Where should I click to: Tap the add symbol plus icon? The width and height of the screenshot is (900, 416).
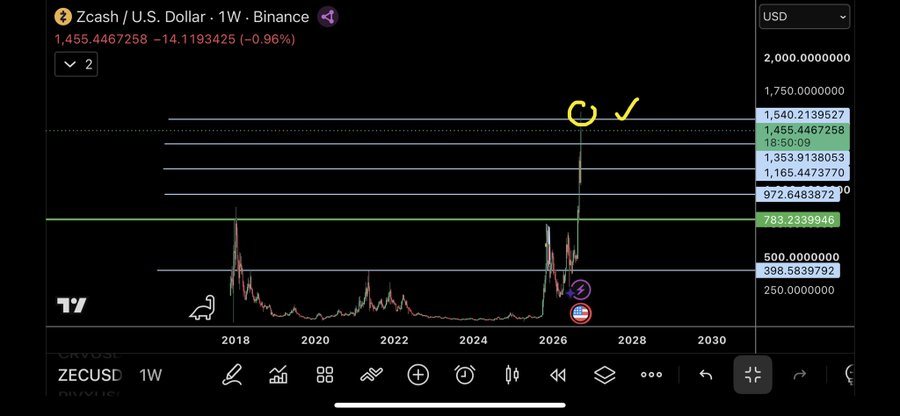click(x=418, y=375)
